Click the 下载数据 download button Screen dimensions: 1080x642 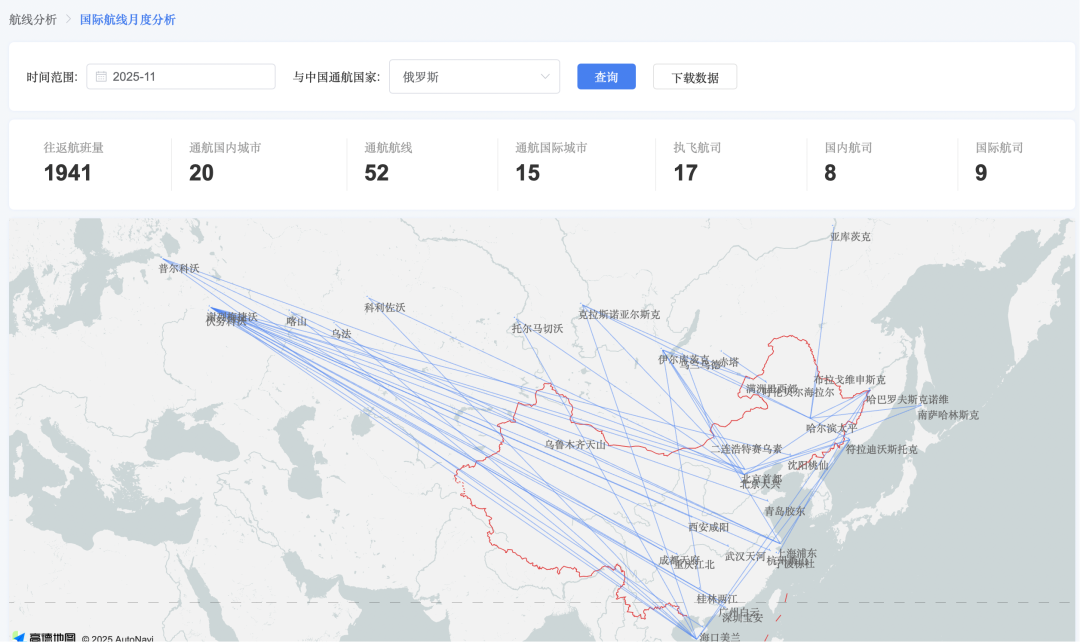click(695, 76)
